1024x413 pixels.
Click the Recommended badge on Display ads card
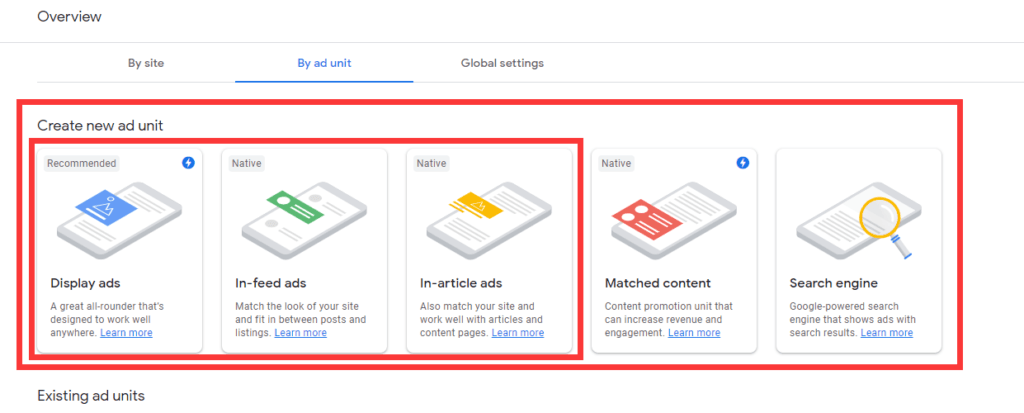(82, 163)
